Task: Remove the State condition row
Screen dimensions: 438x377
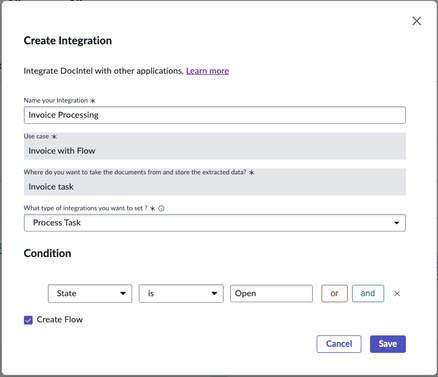Action: pyautogui.click(x=397, y=294)
